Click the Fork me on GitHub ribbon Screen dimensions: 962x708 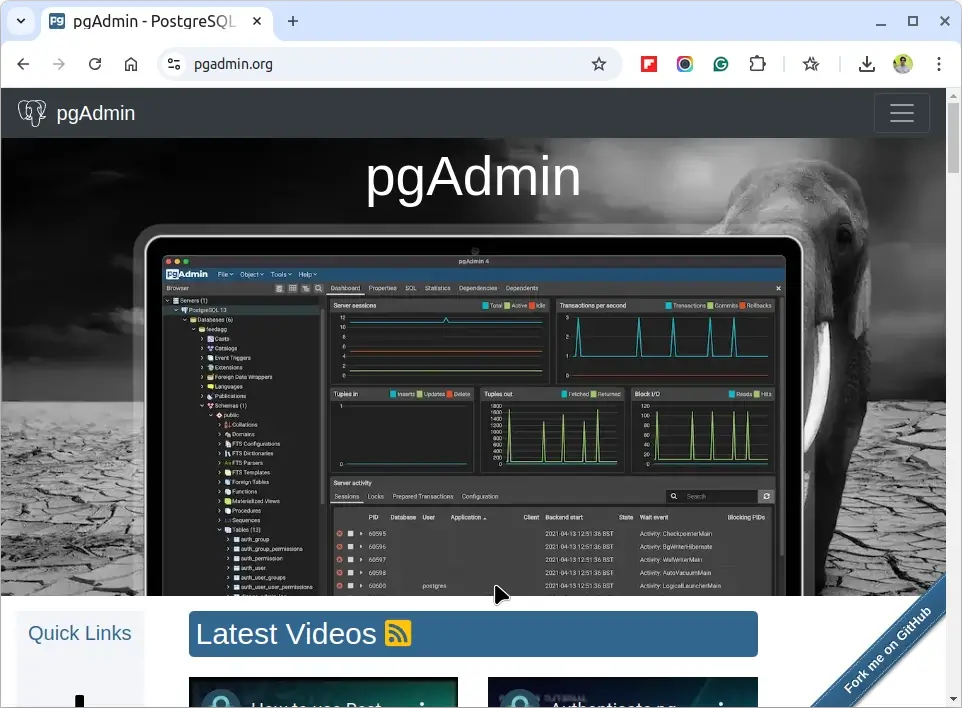tap(888, 649)
